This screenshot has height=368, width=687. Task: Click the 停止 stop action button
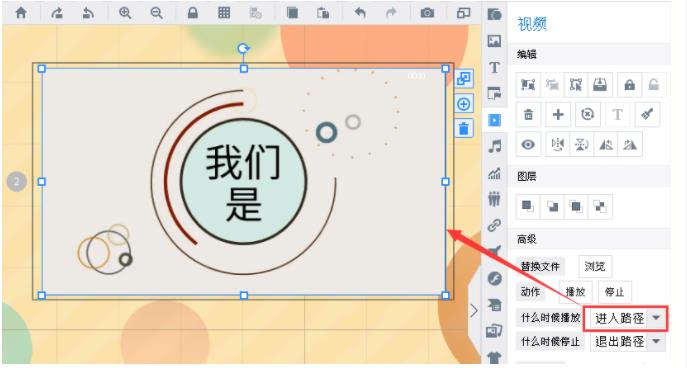point(614,291)
